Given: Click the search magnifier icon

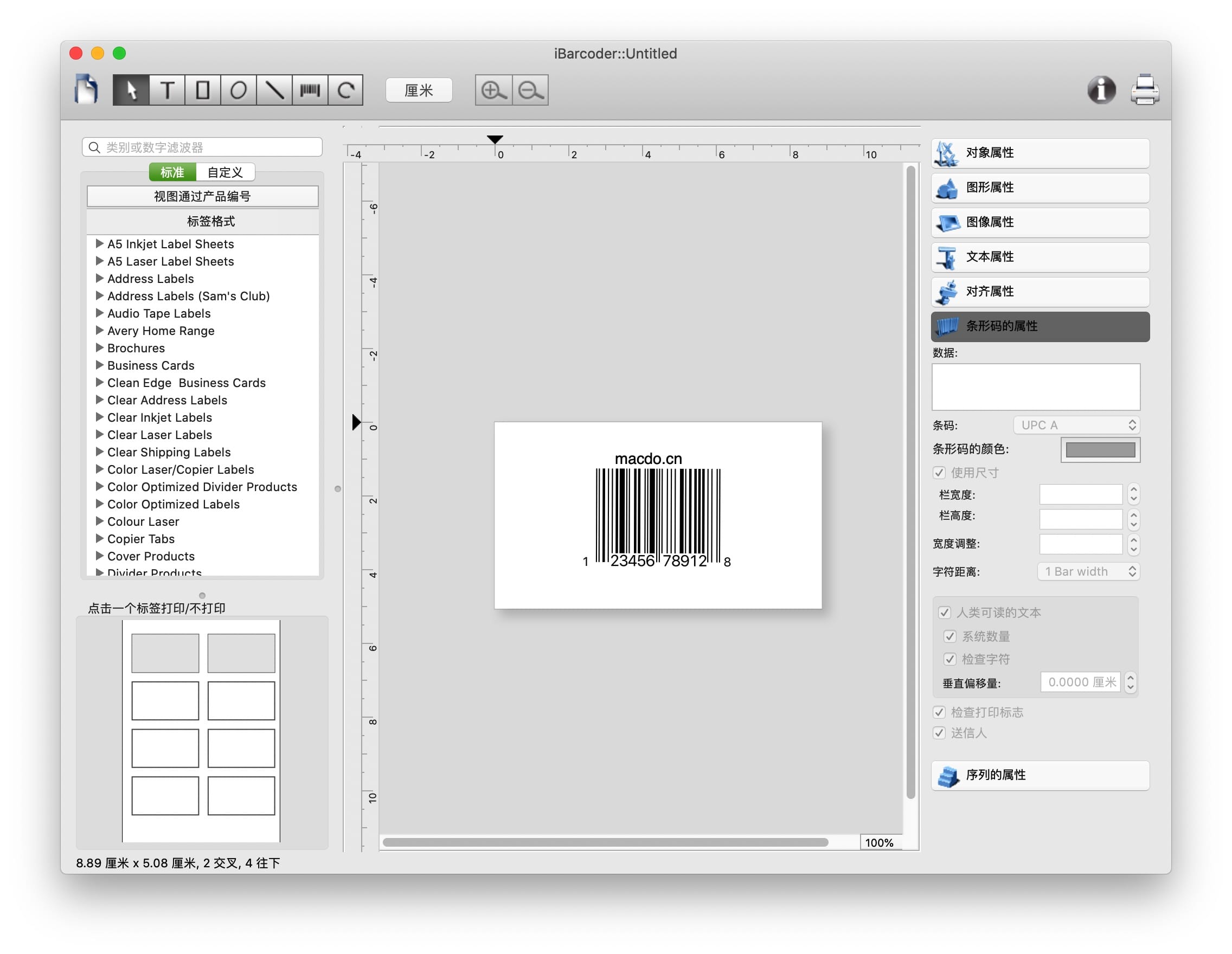Looking at the screenshot, I should pos(94,147).
